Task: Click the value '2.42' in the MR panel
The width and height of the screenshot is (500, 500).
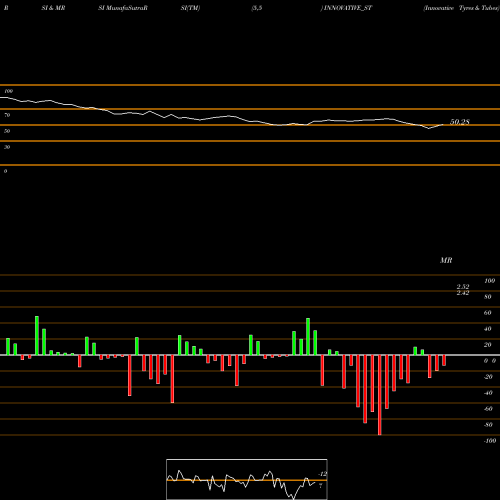Action: click(463, 293)
